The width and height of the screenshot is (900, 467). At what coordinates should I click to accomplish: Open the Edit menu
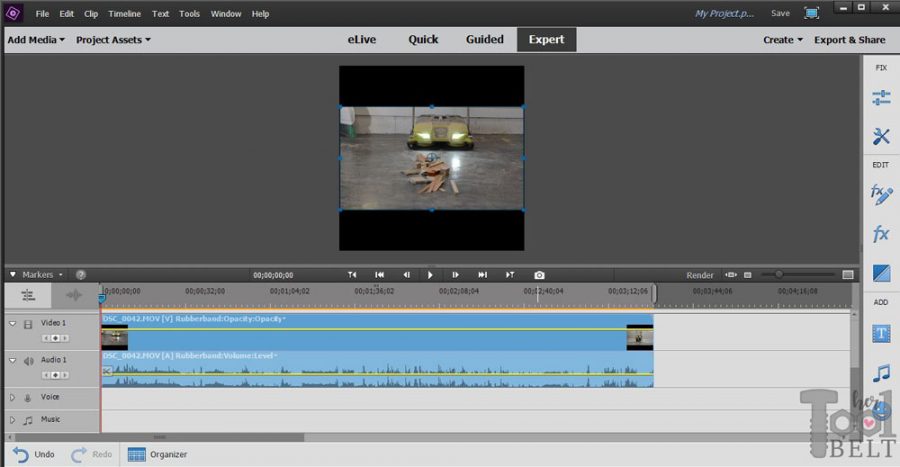coord(67,14)
